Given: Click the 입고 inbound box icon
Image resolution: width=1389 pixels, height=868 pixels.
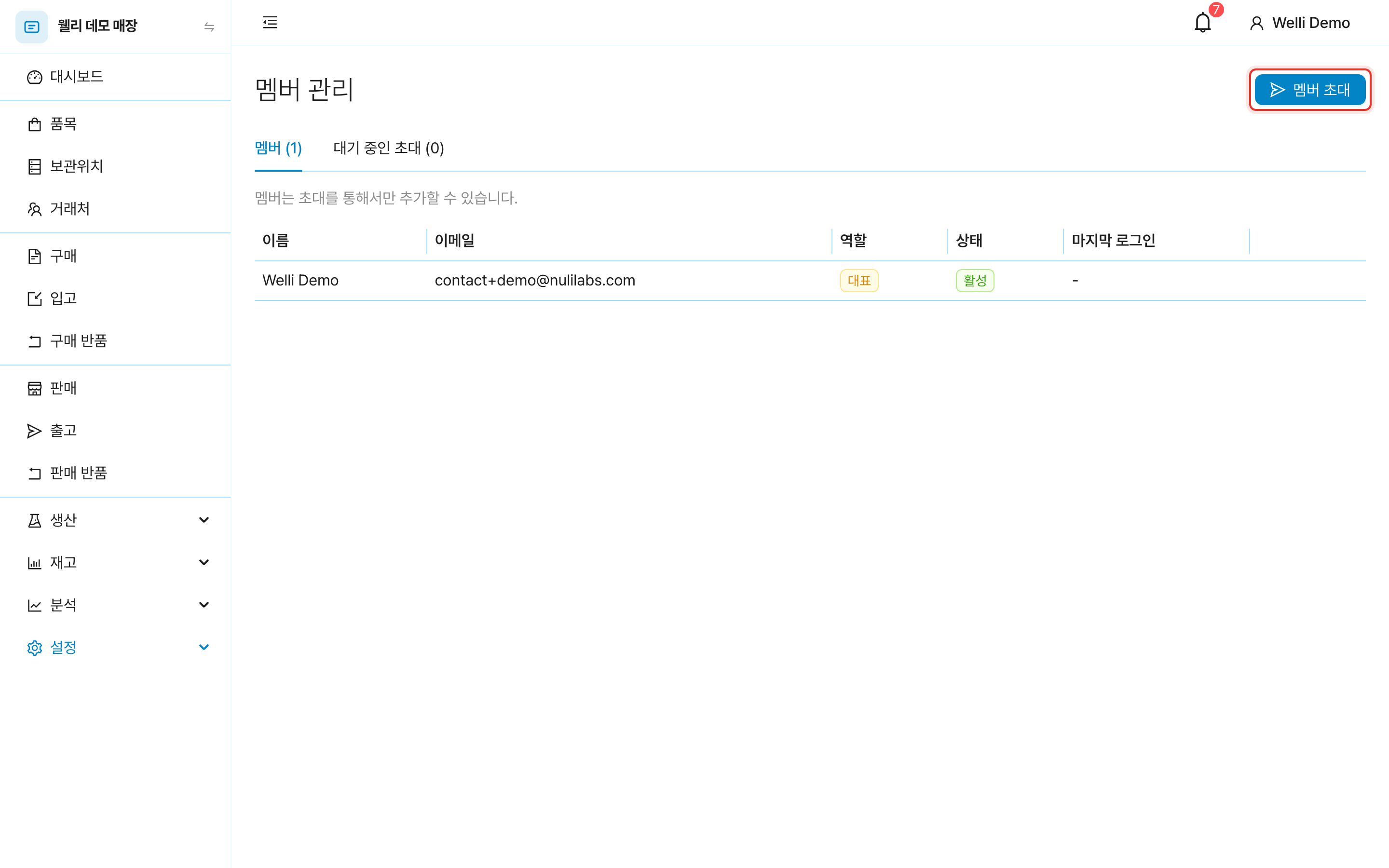Looking at the screenshot, I should [34, 298].
